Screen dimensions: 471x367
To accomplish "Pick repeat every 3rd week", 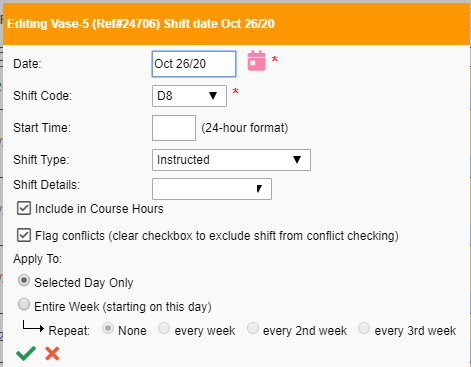I will 364,328.
